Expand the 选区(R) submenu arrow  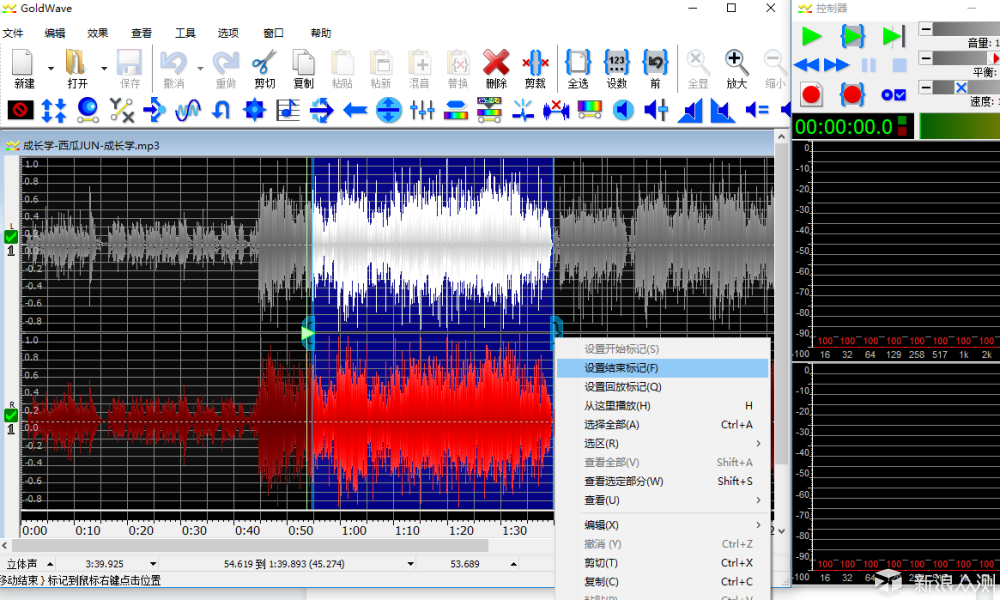758,443
